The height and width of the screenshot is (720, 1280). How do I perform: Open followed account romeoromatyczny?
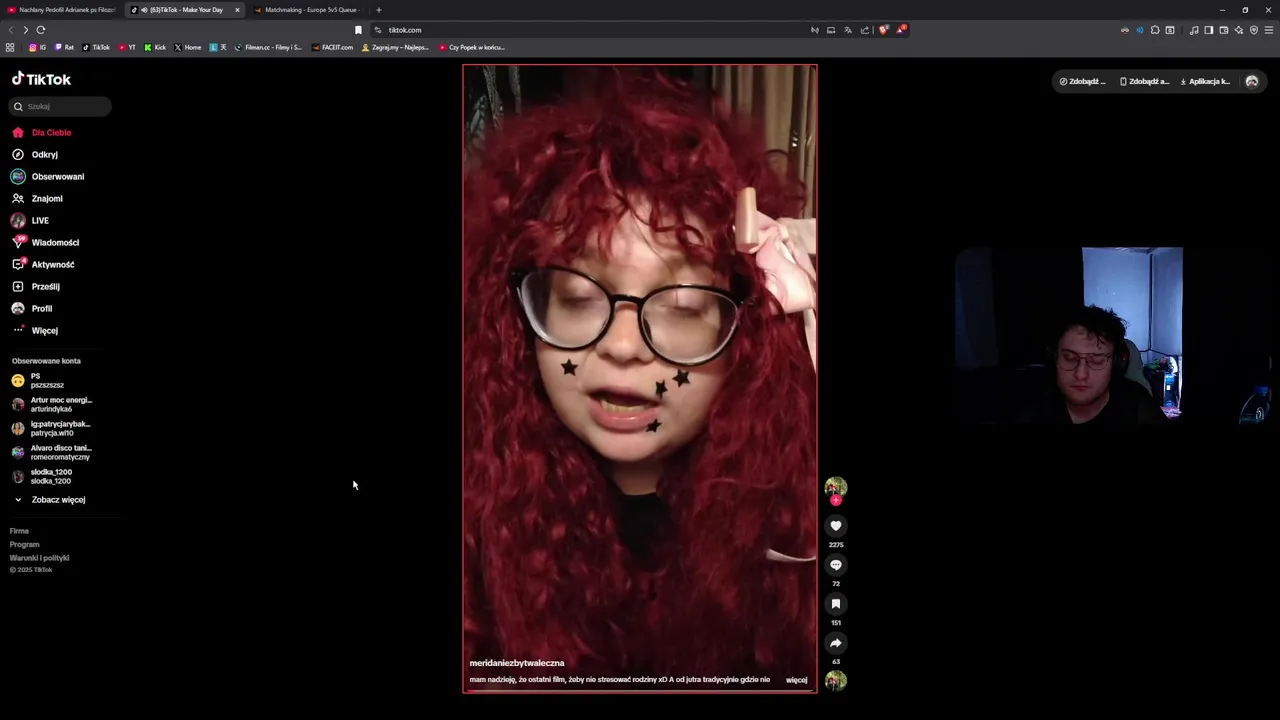52,453
